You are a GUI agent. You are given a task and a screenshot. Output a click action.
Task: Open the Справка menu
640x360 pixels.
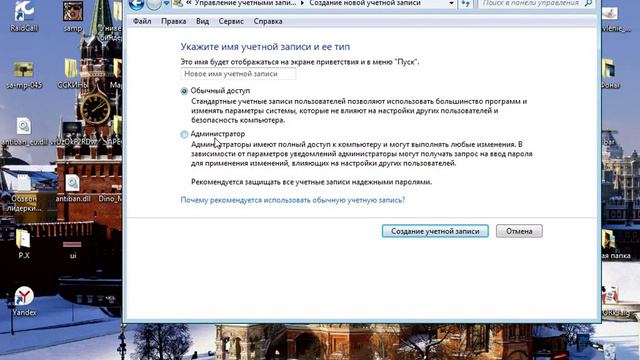pyautogui.click(x=268, y=21)
